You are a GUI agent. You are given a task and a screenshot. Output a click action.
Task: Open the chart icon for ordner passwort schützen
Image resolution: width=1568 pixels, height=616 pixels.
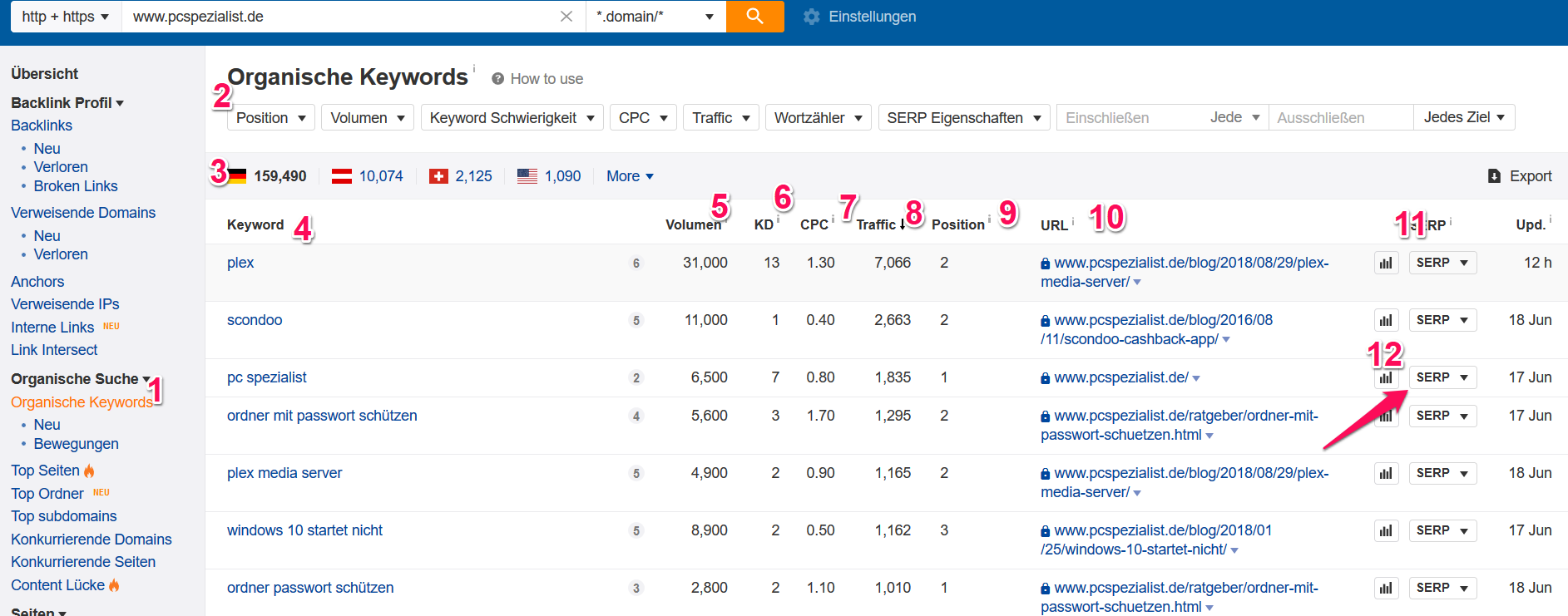(x=1386, y=588)
